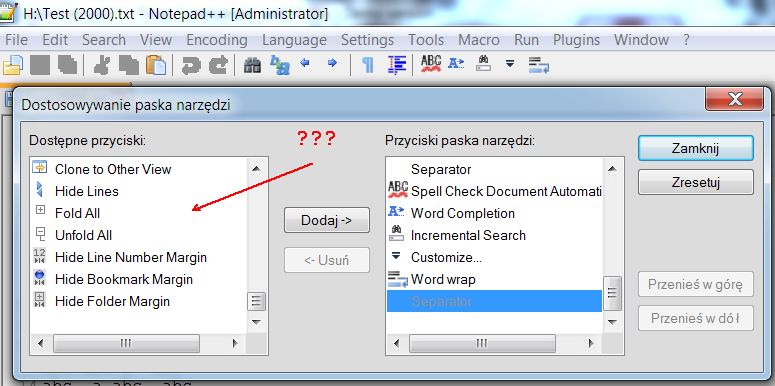Open the Window menu

click(641, 40)
